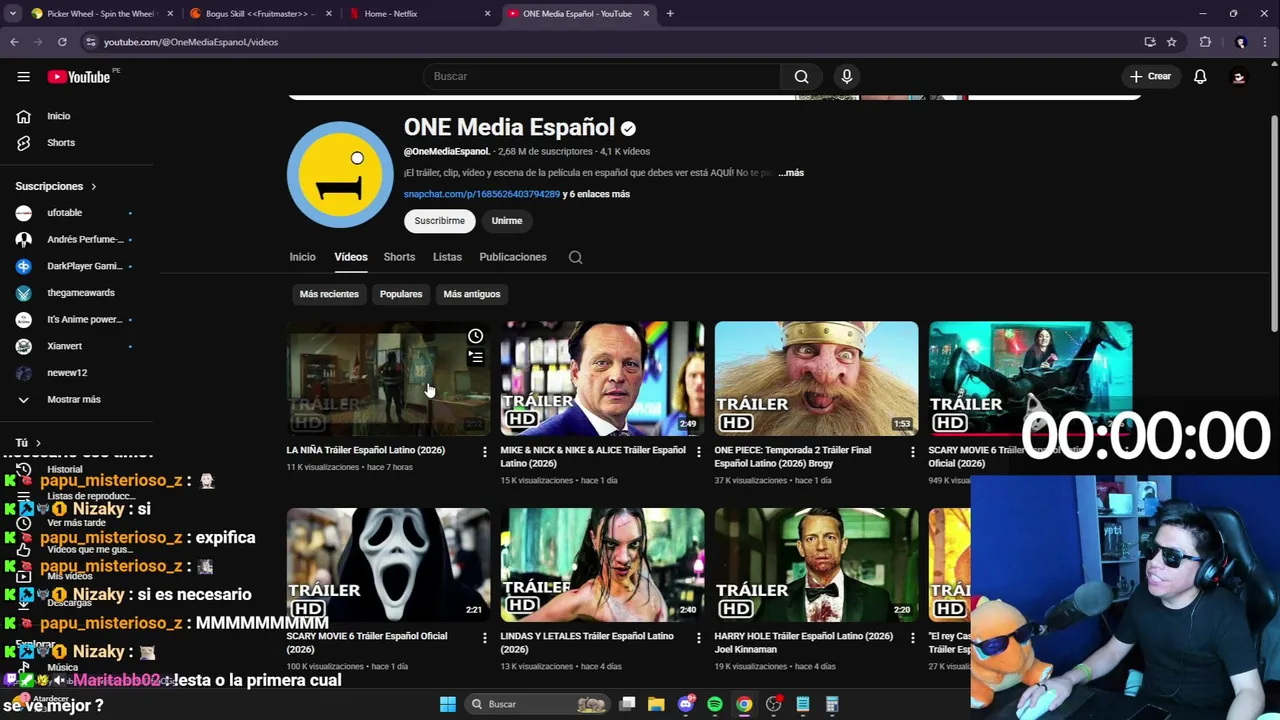Switch to channel Inicio tab

click(x=303, y=257)
